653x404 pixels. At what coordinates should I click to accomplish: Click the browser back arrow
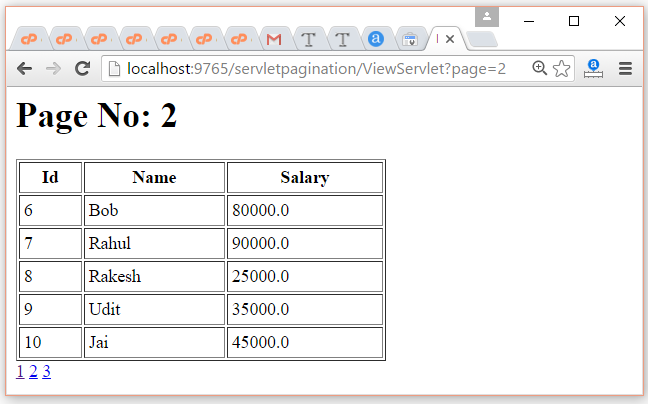coord(25,69)
